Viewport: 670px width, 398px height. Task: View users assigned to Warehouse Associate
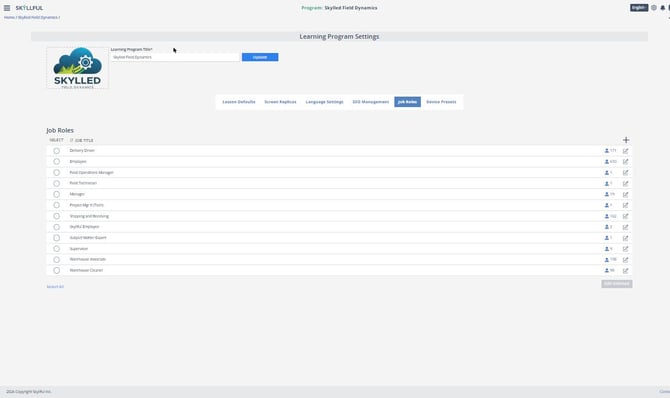tap(610, 260)
